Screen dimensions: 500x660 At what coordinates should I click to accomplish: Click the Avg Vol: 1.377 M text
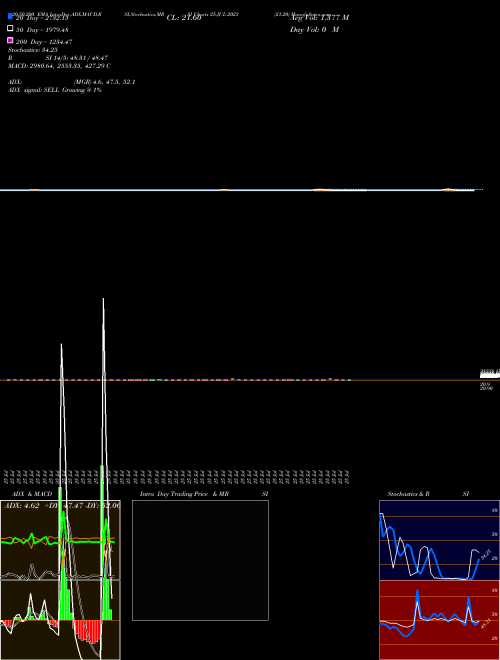[319, 18]
